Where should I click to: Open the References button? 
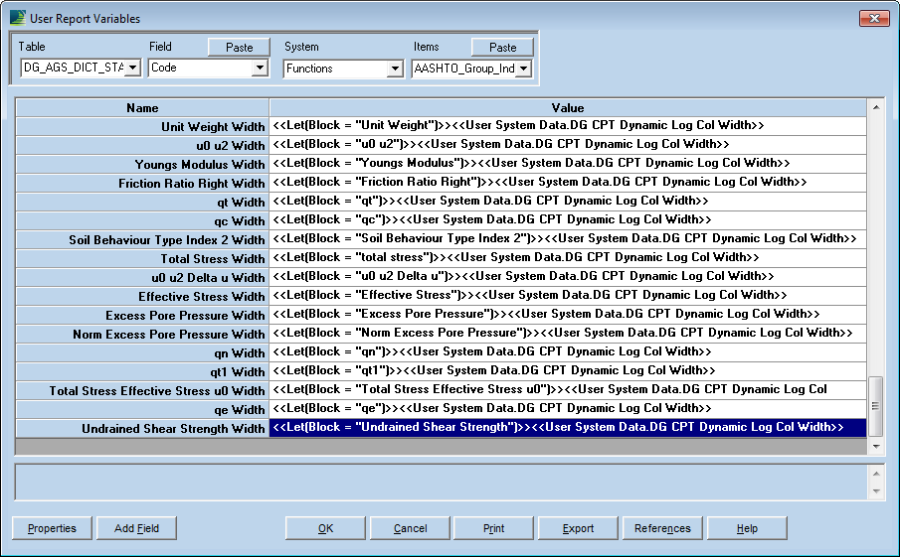(662, 528)
